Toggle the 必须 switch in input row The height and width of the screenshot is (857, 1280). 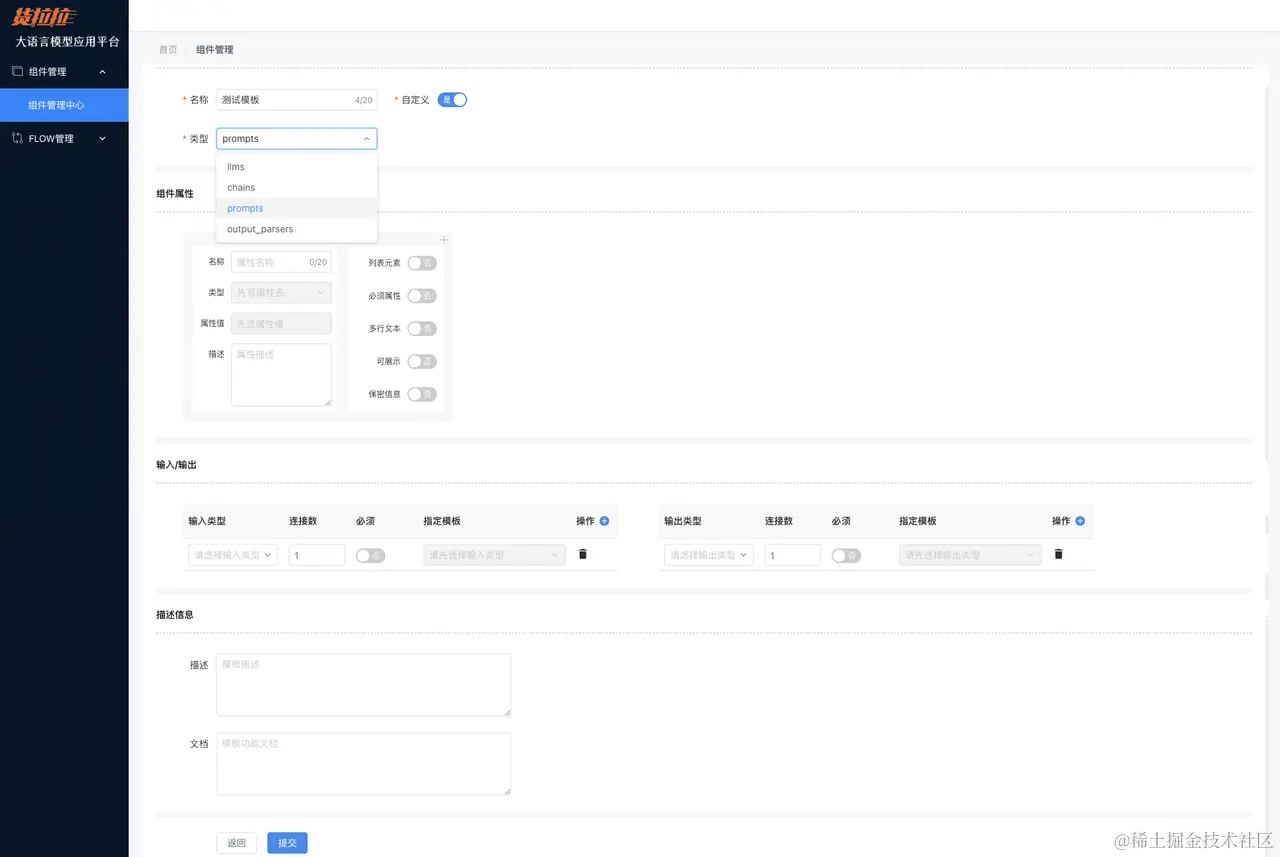point(370,555)
